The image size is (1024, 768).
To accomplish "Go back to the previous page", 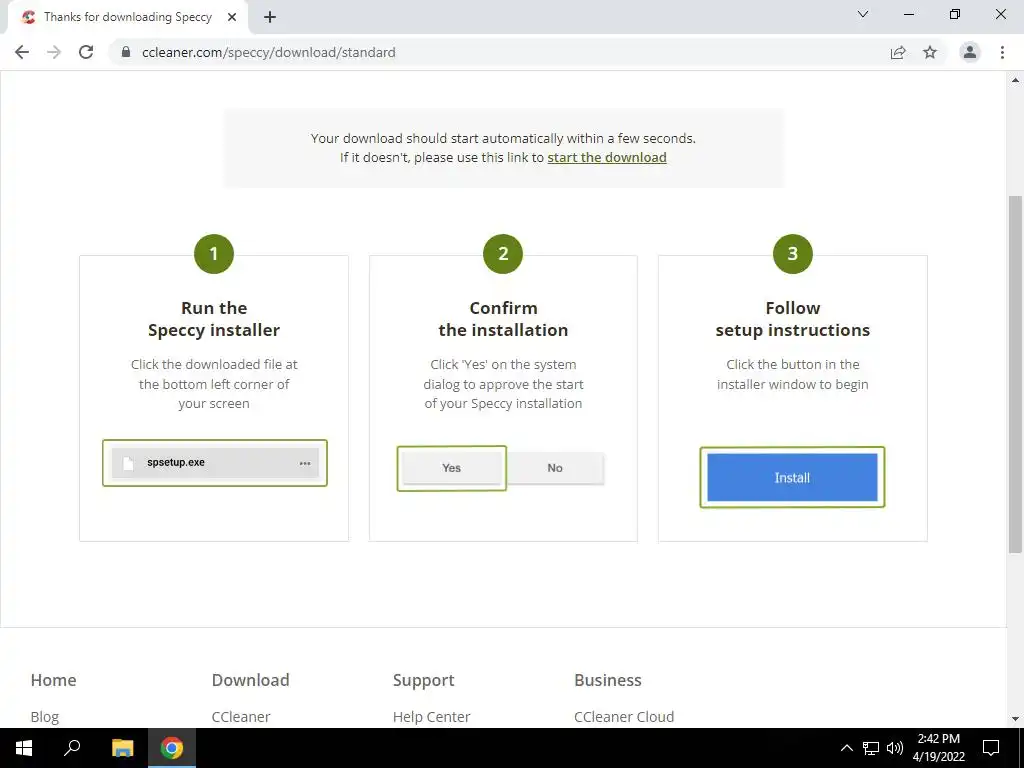I will (22, 52).
